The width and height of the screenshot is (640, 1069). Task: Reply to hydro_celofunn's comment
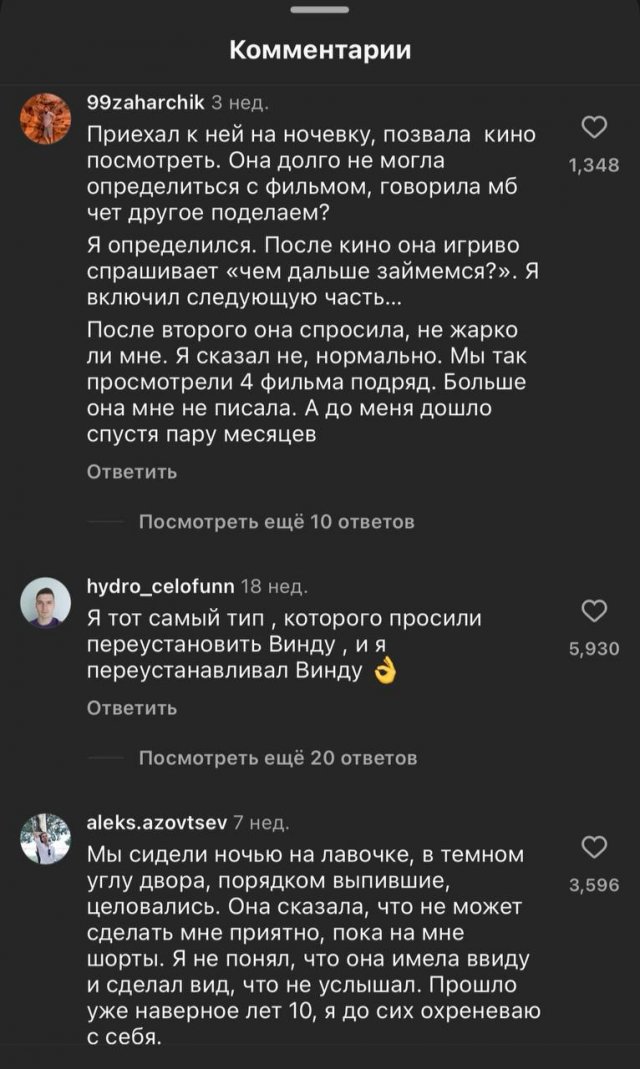132,708
